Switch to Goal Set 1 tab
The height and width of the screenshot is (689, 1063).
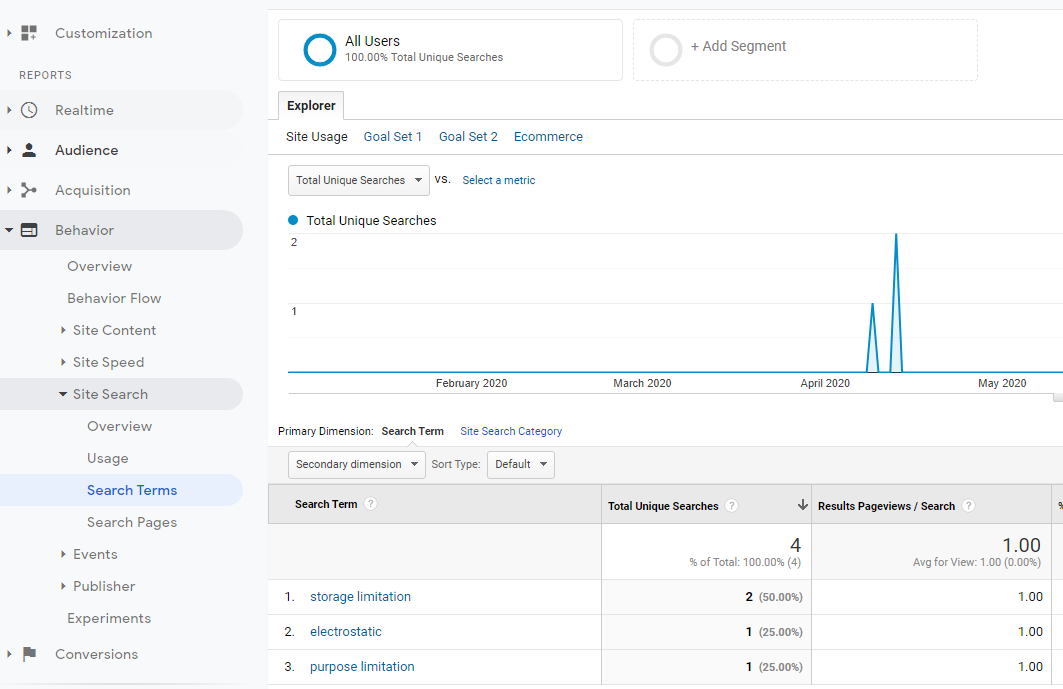392,137
